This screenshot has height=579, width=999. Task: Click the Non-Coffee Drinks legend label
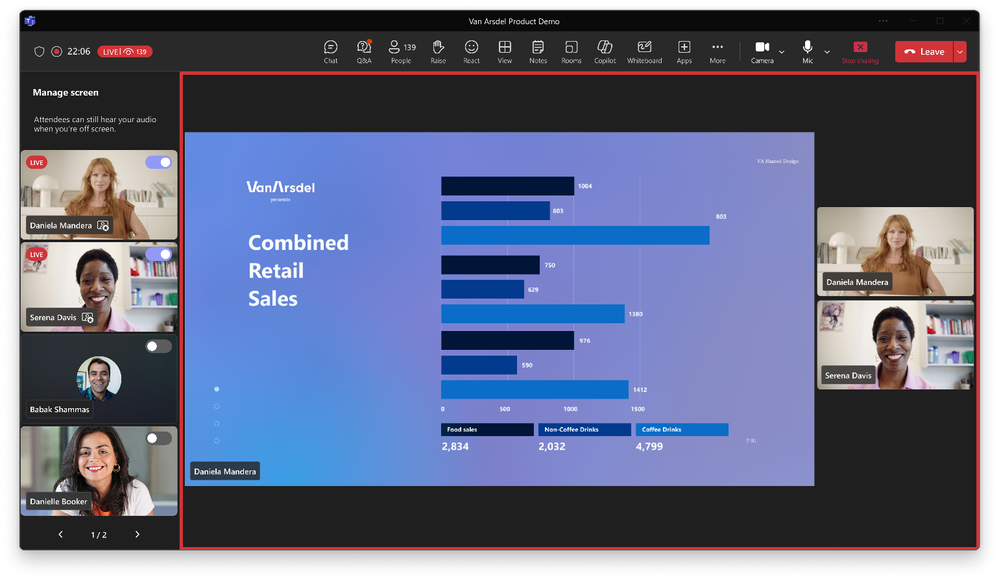click(584, 429)
